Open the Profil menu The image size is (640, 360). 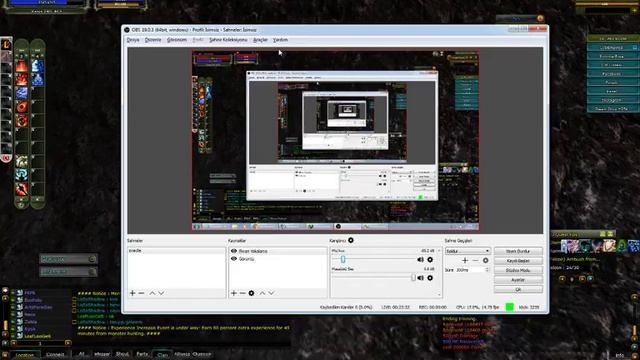point(198,40)
